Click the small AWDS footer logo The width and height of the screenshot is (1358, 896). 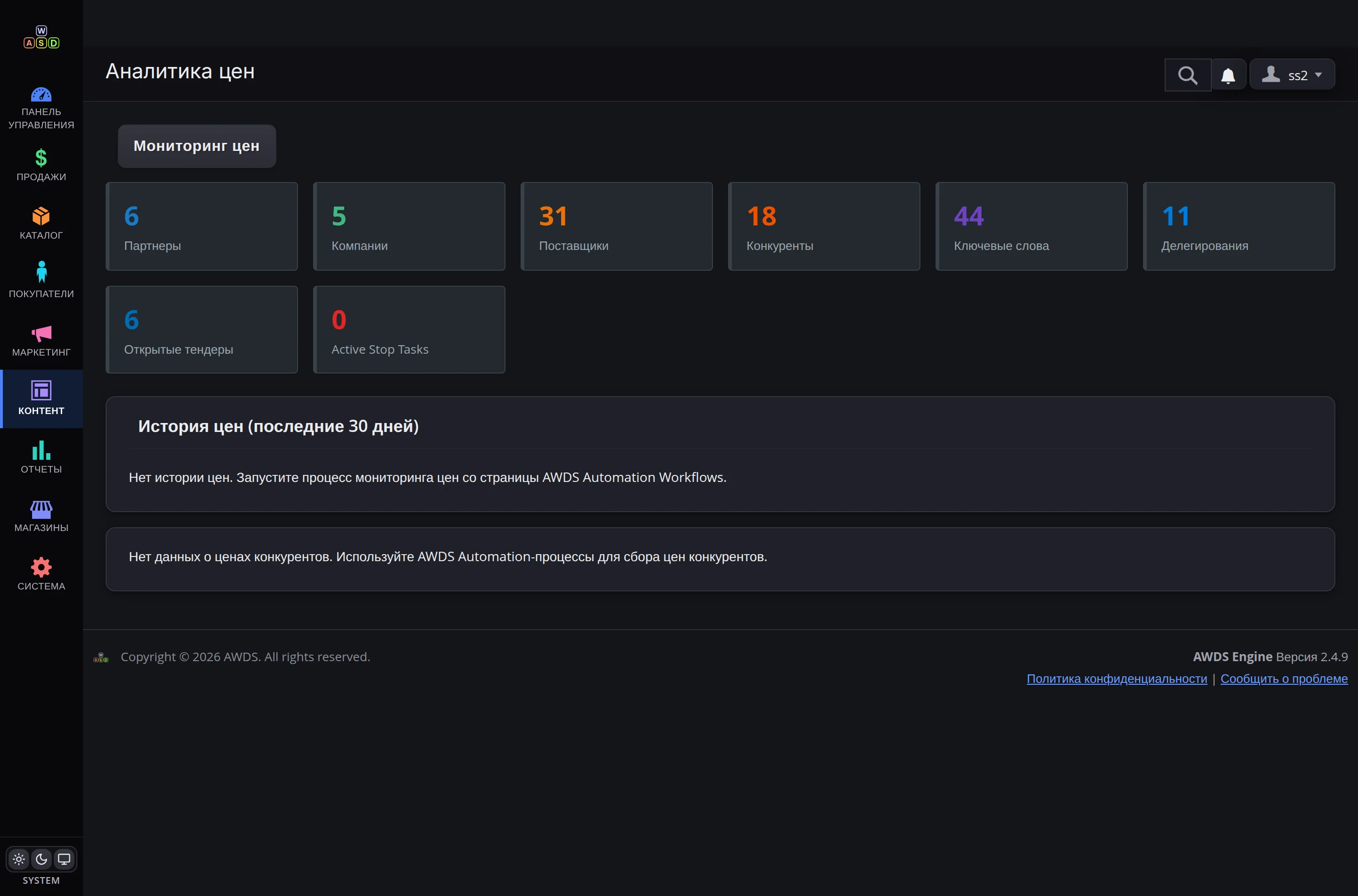(x=101, y=658)
